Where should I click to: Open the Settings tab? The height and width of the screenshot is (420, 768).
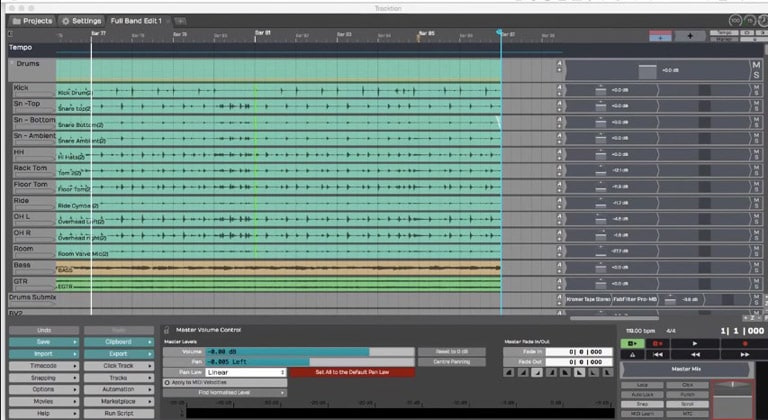click(82, 20)
